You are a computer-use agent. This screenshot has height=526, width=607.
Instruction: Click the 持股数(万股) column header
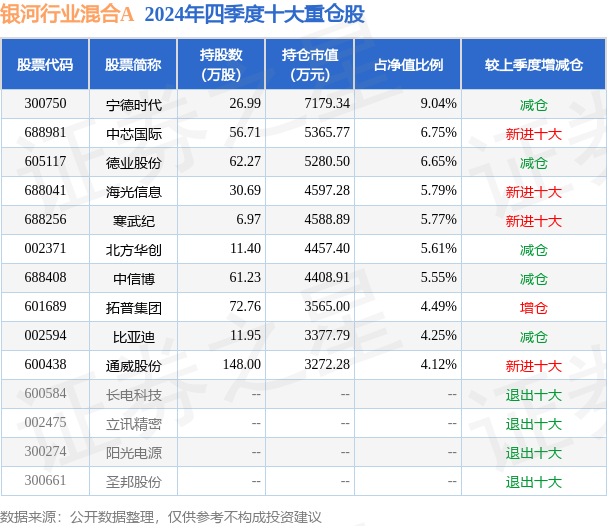pos(221,65)
